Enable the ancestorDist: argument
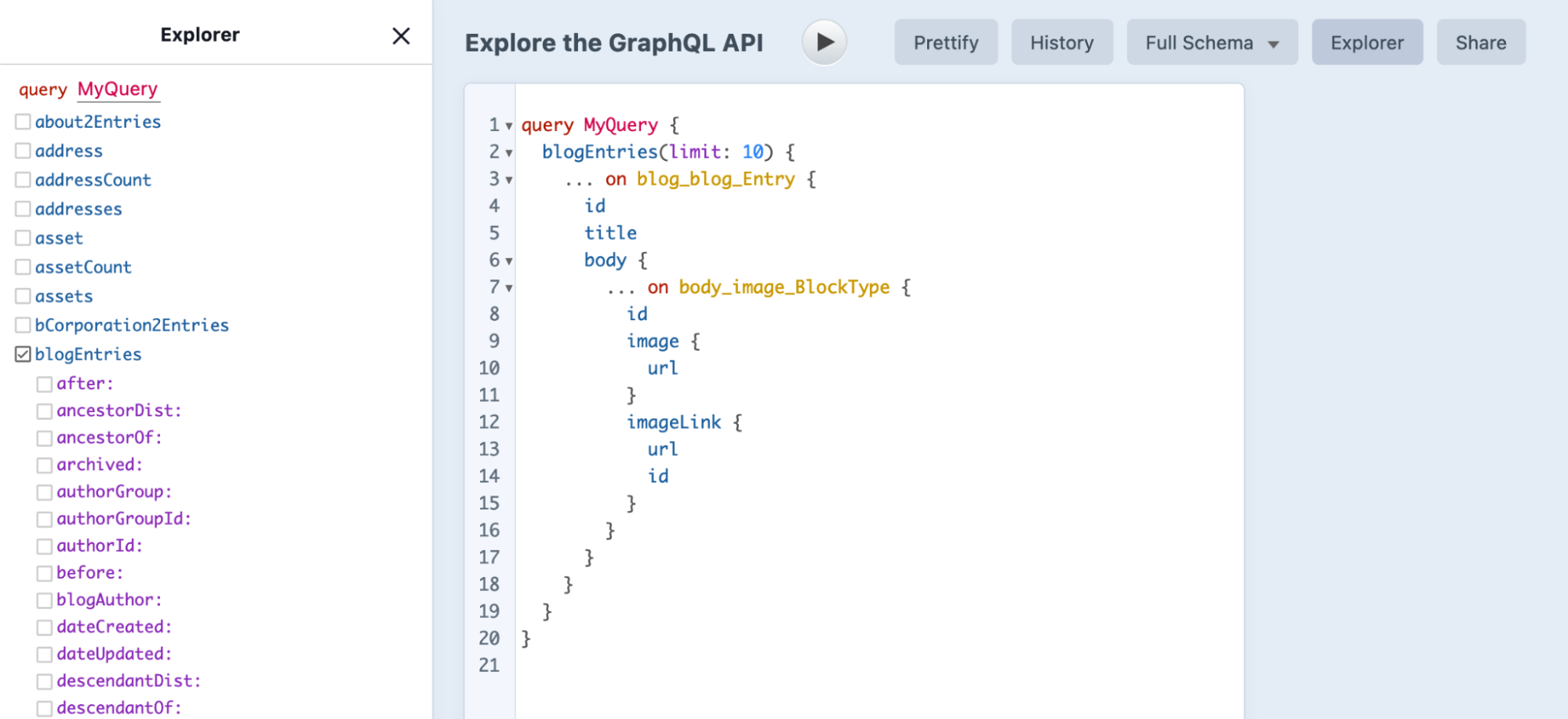This screenshot has height=719, width=1568. point(45,411)
